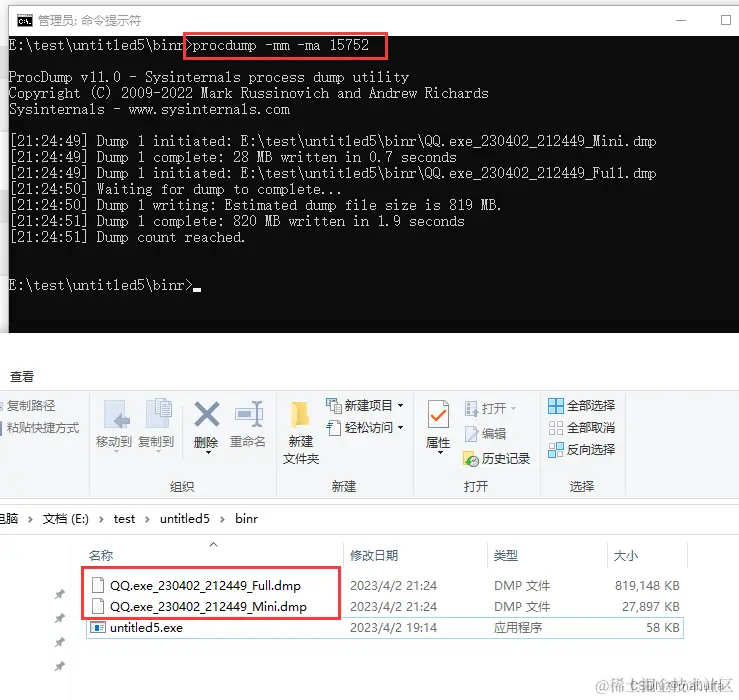Sort files by Size (大小) column header
The image size is (739, 700).
point(625,555)
